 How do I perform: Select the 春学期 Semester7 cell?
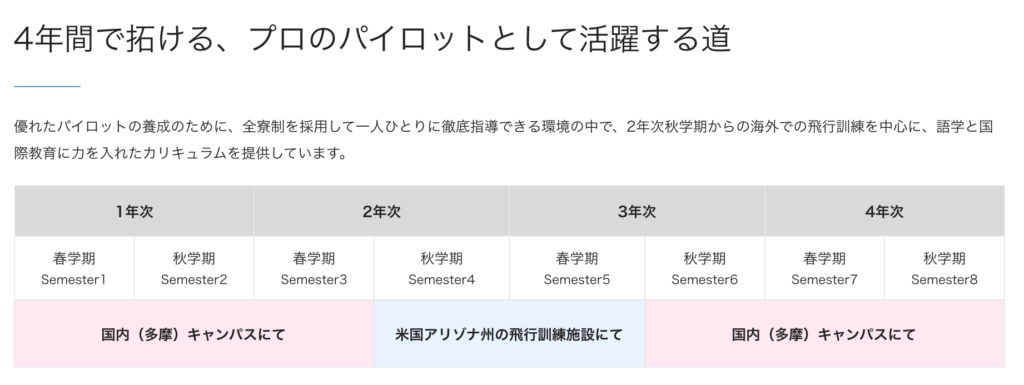[x=824, y=268]
